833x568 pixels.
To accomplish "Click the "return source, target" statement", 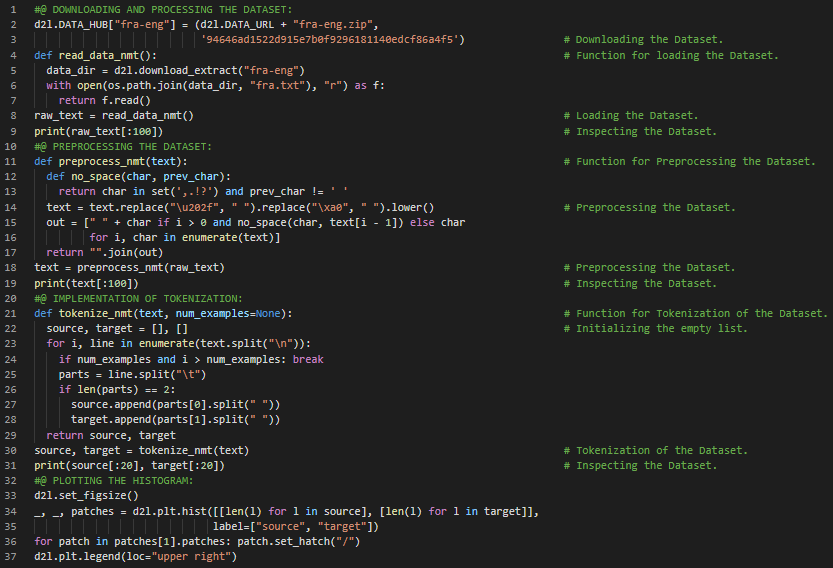I will 111,435.
